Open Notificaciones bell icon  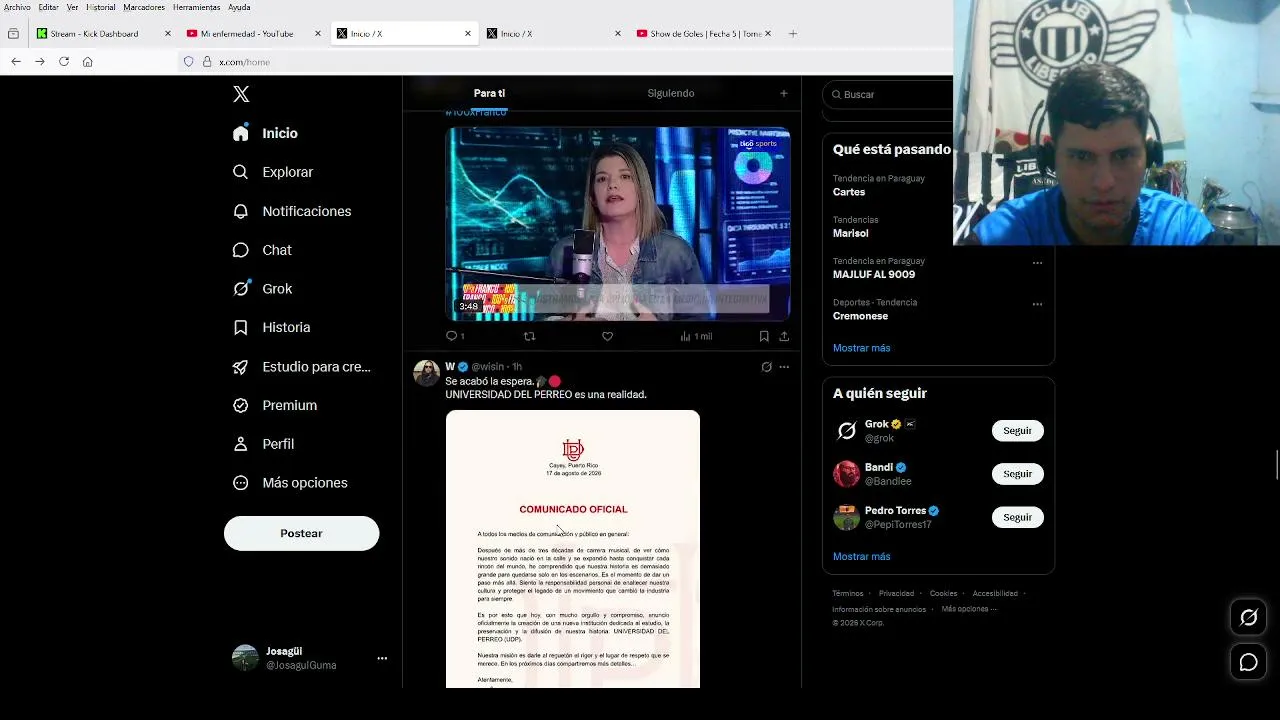240,211
